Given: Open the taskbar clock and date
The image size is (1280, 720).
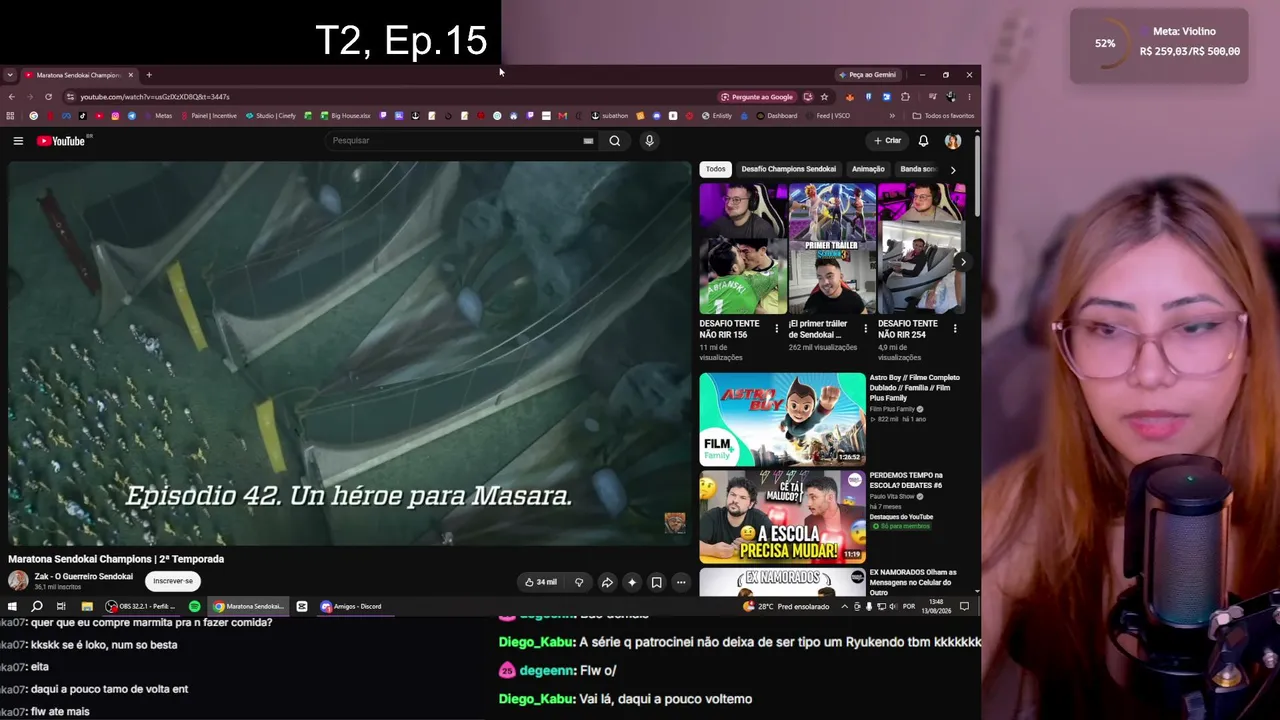Looking at the screenshot, I should click(936, 606).
